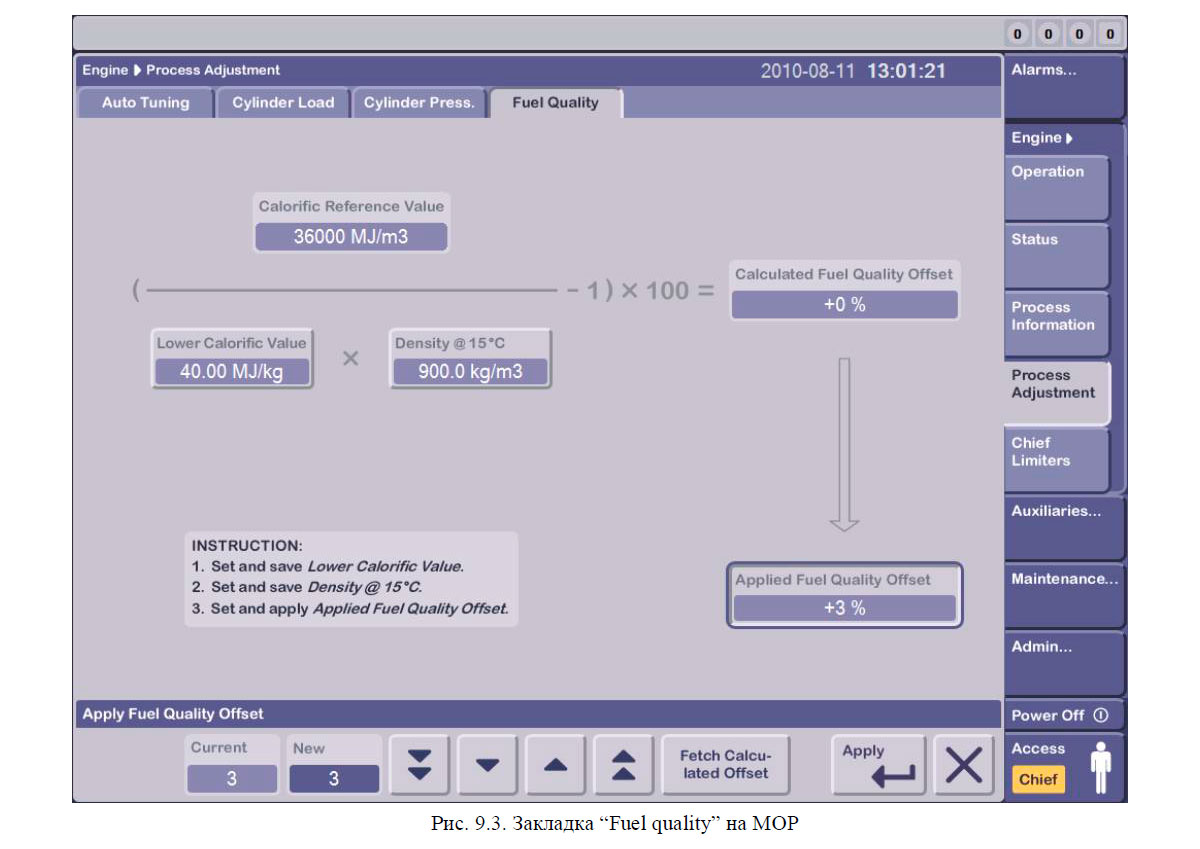Open the Admin menu
The image size is (1200, 849).
point(1064,663)
